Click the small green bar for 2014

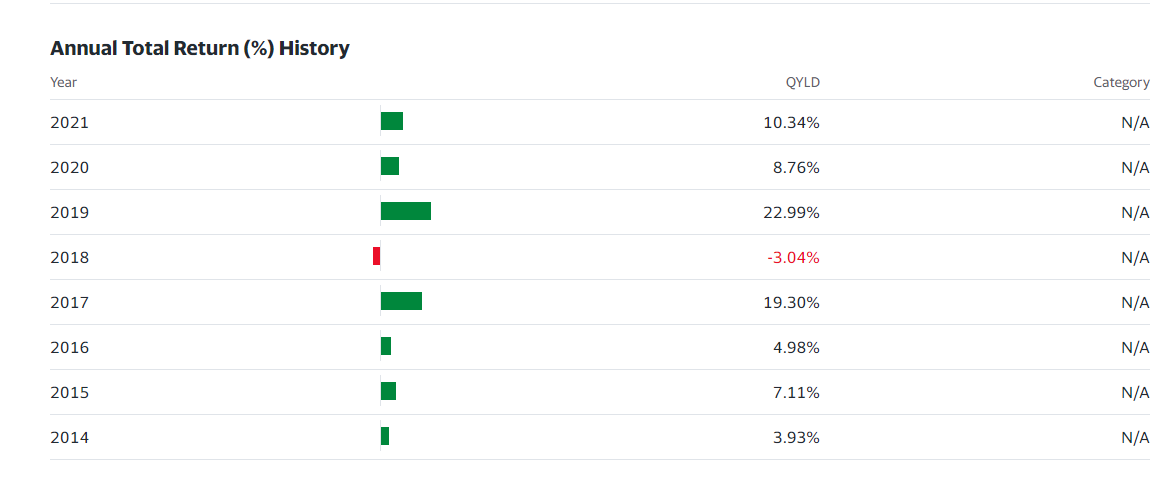click(385, 436)
